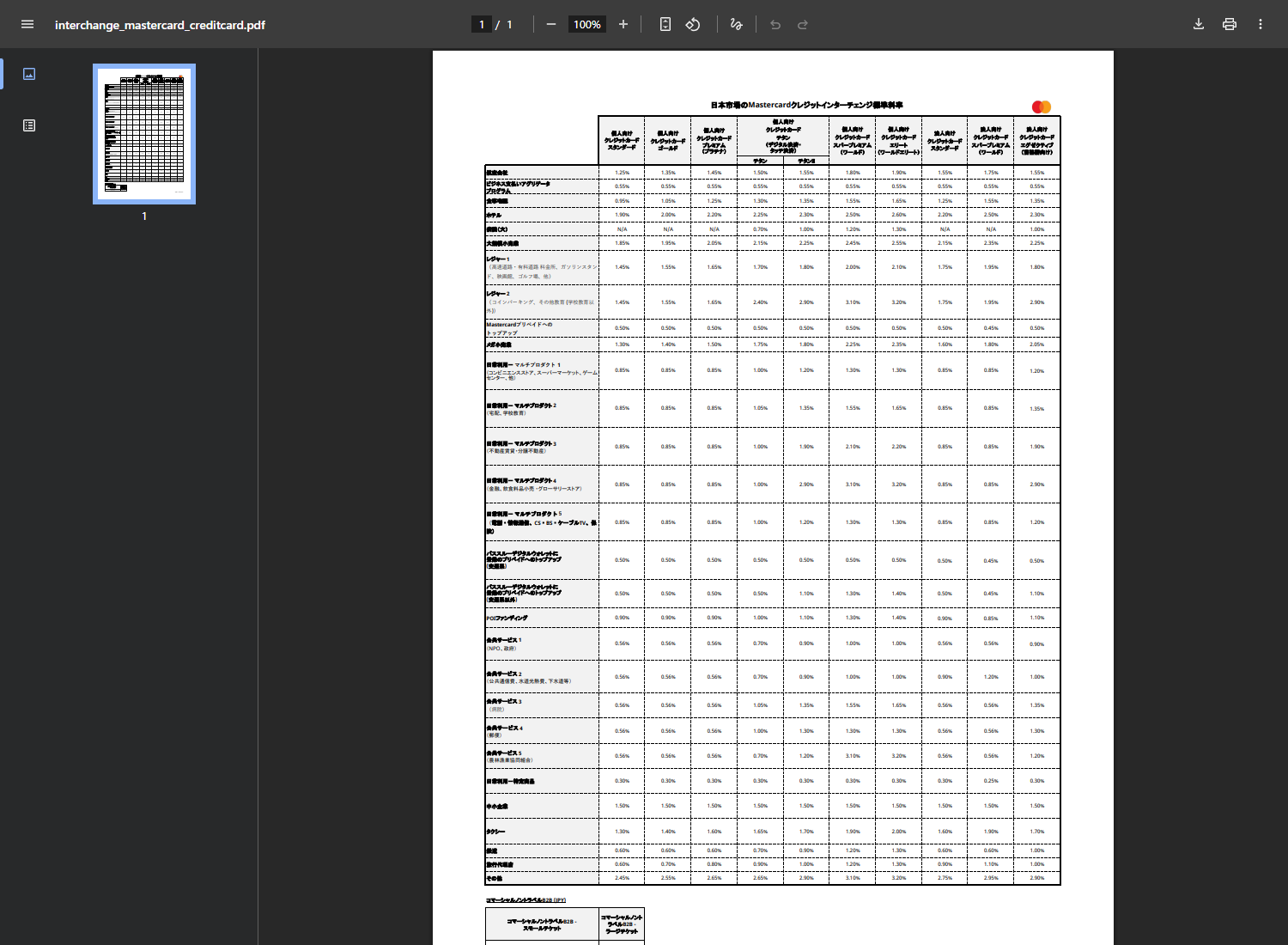The width and height of the screenshot is (1288, 945).
Task: Show document outline in the sidebar
Action: click(x=29, y=125)
